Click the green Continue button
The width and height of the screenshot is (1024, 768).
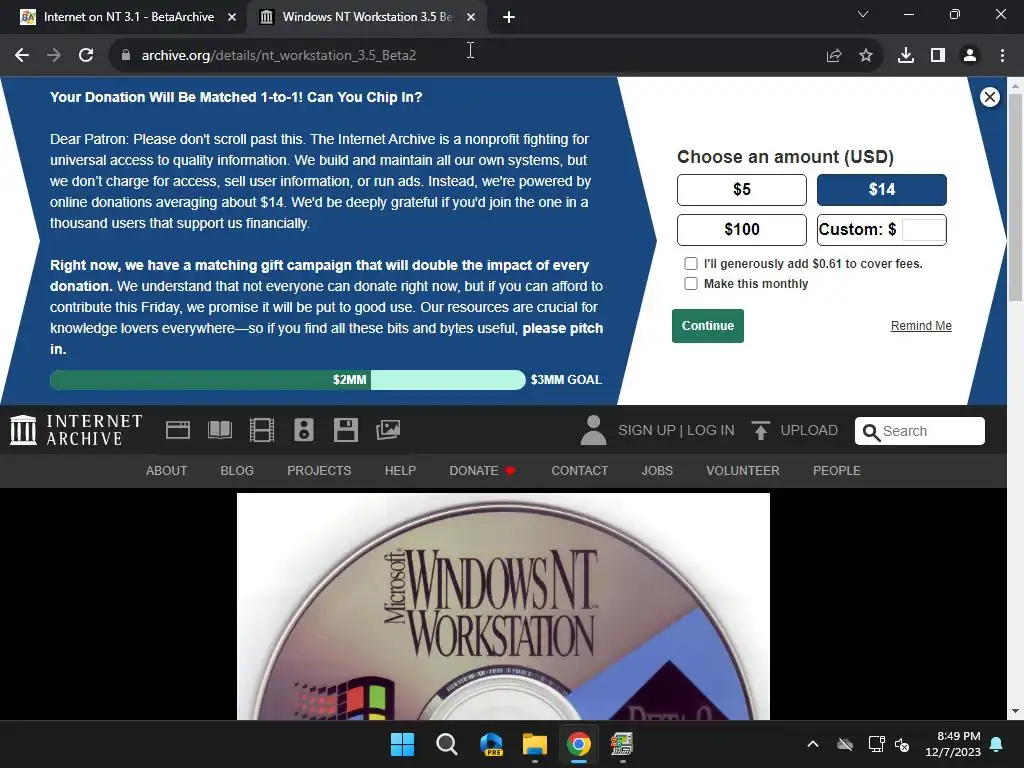[x=708, y=326]
